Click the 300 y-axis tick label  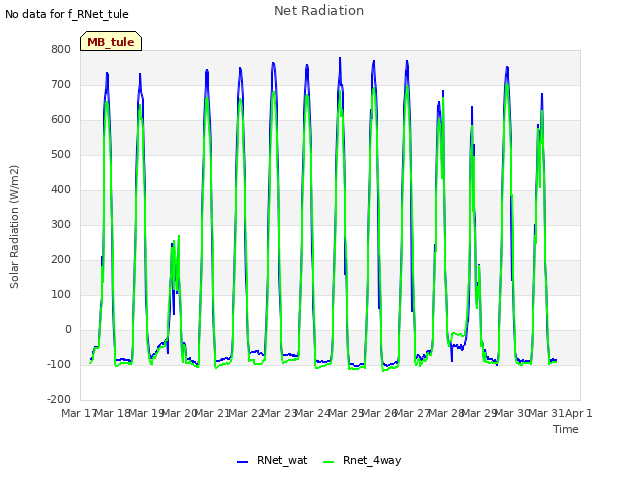[x=61, y=224]
